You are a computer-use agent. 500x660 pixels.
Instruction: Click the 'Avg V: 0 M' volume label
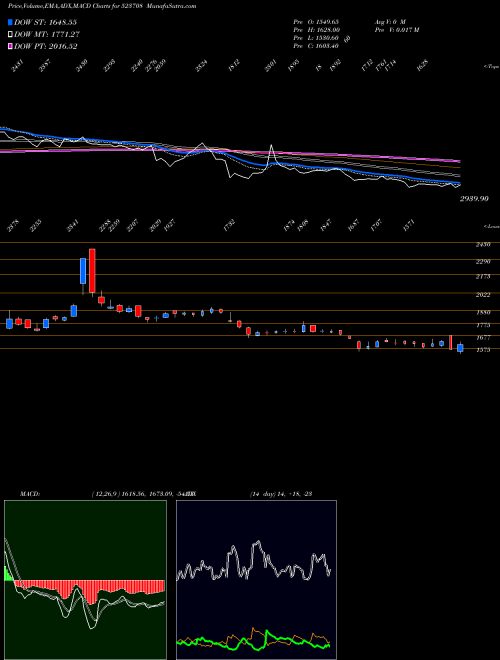pyautogui.click(x=389, y=21)
